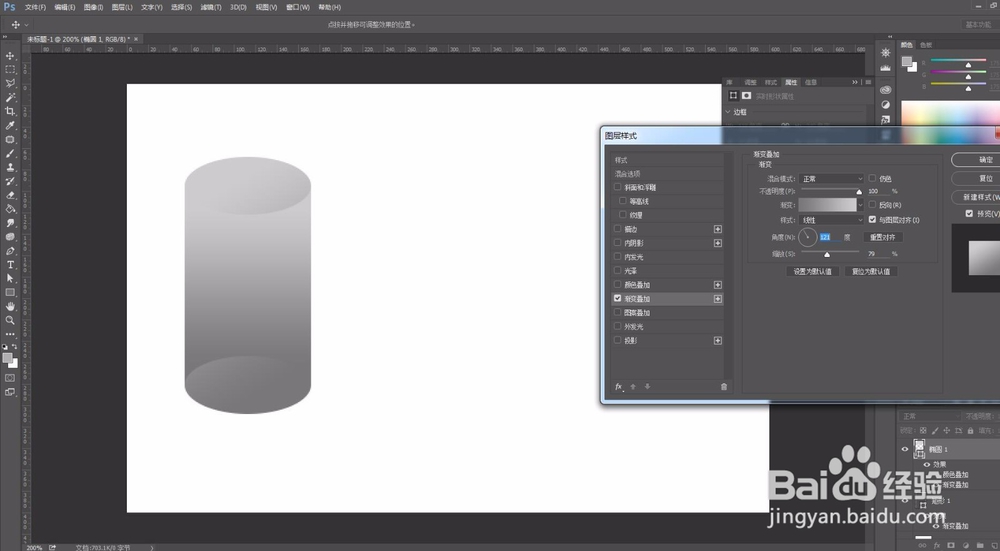Open the Adjustments half-circle panel icon
This screenshot has height=551, width=1000.
[x=885, y=105]
